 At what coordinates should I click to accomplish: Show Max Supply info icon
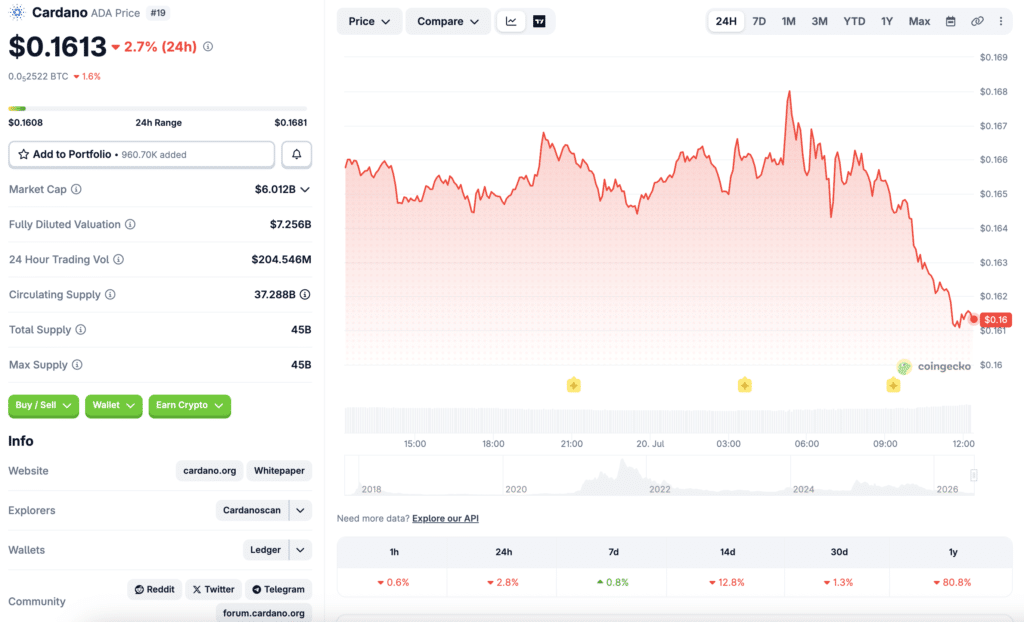pyautogui.click(x=77, y=365)
